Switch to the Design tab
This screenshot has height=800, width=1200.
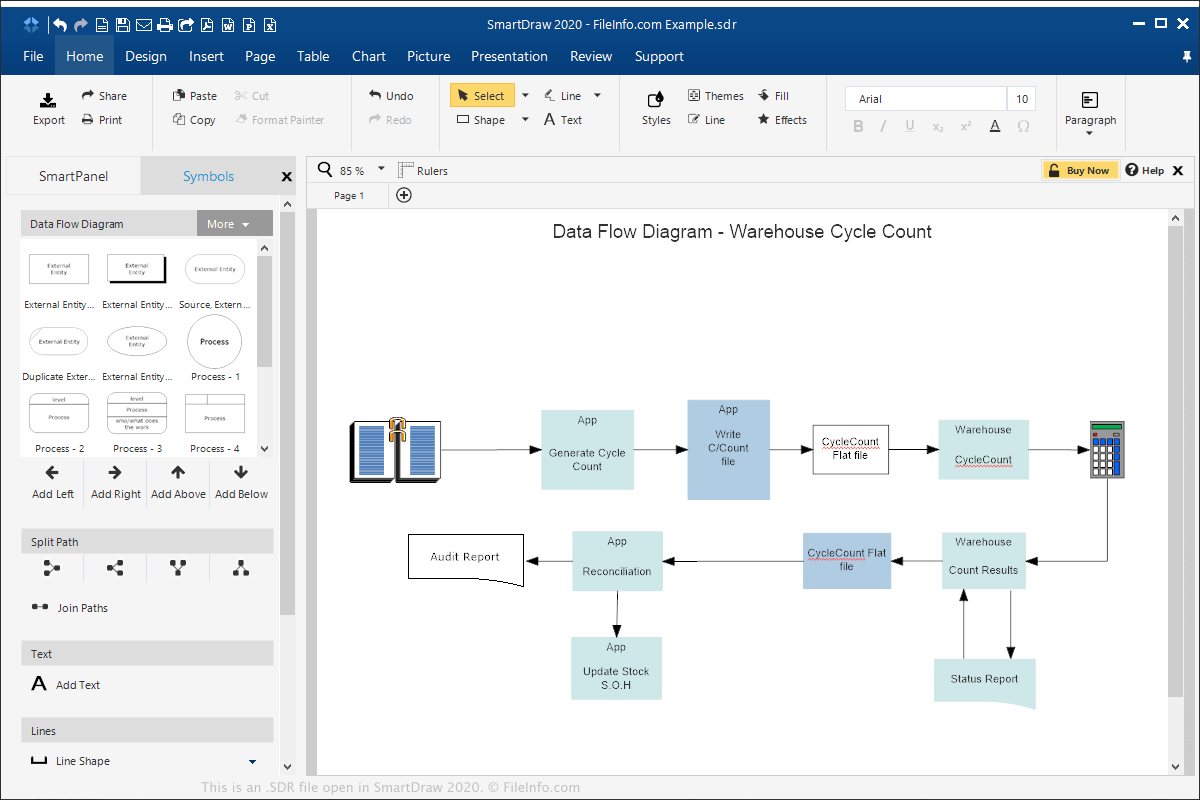(x=146, y=56)
